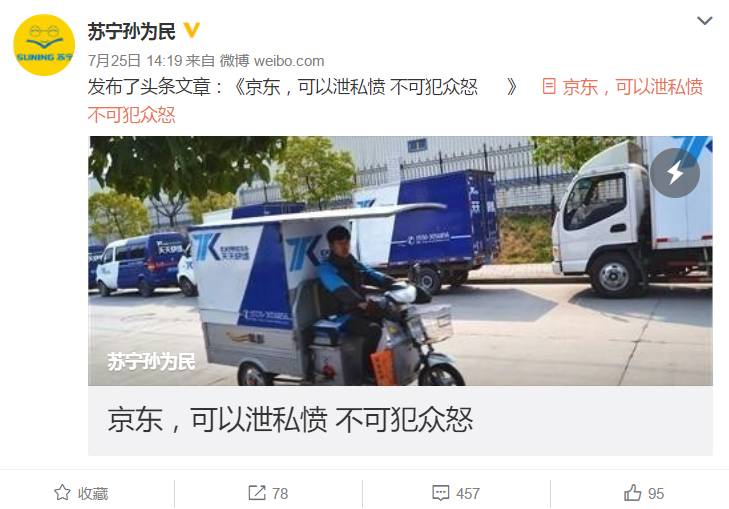Click the yellow verified V badge

[192, 31]
